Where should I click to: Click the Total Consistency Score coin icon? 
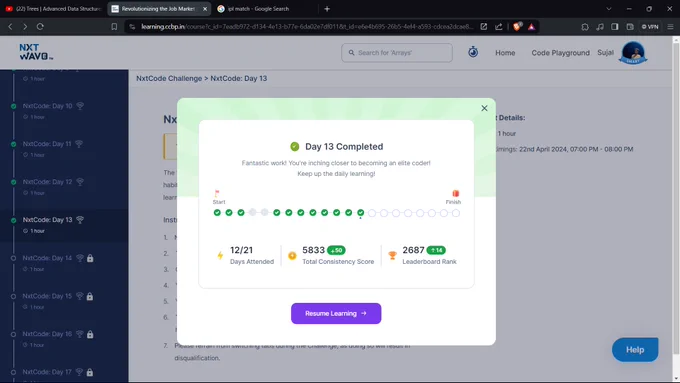(x=292, y=256)
